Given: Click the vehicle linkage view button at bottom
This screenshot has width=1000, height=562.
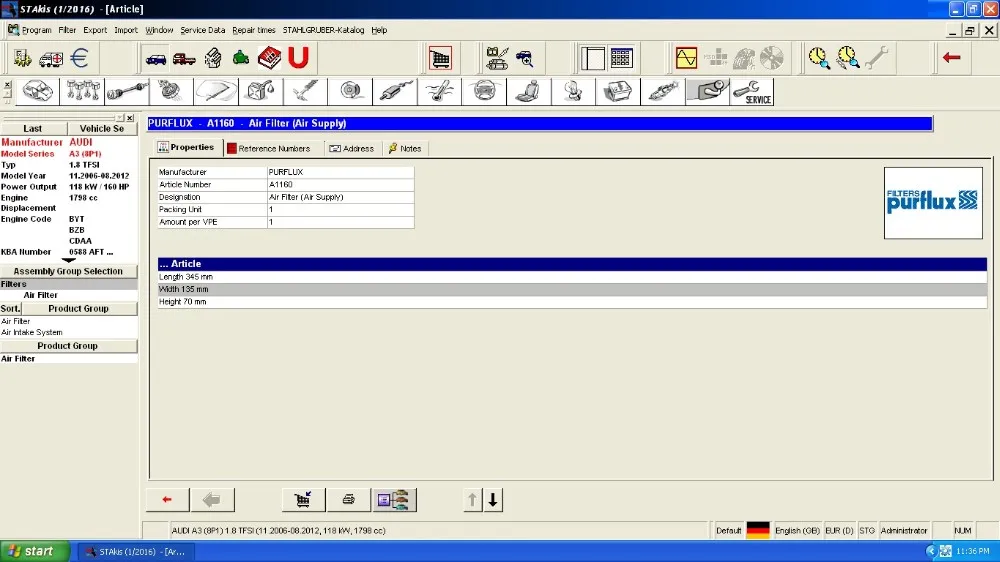Looking at the screenshot, I should pos(394,500).
